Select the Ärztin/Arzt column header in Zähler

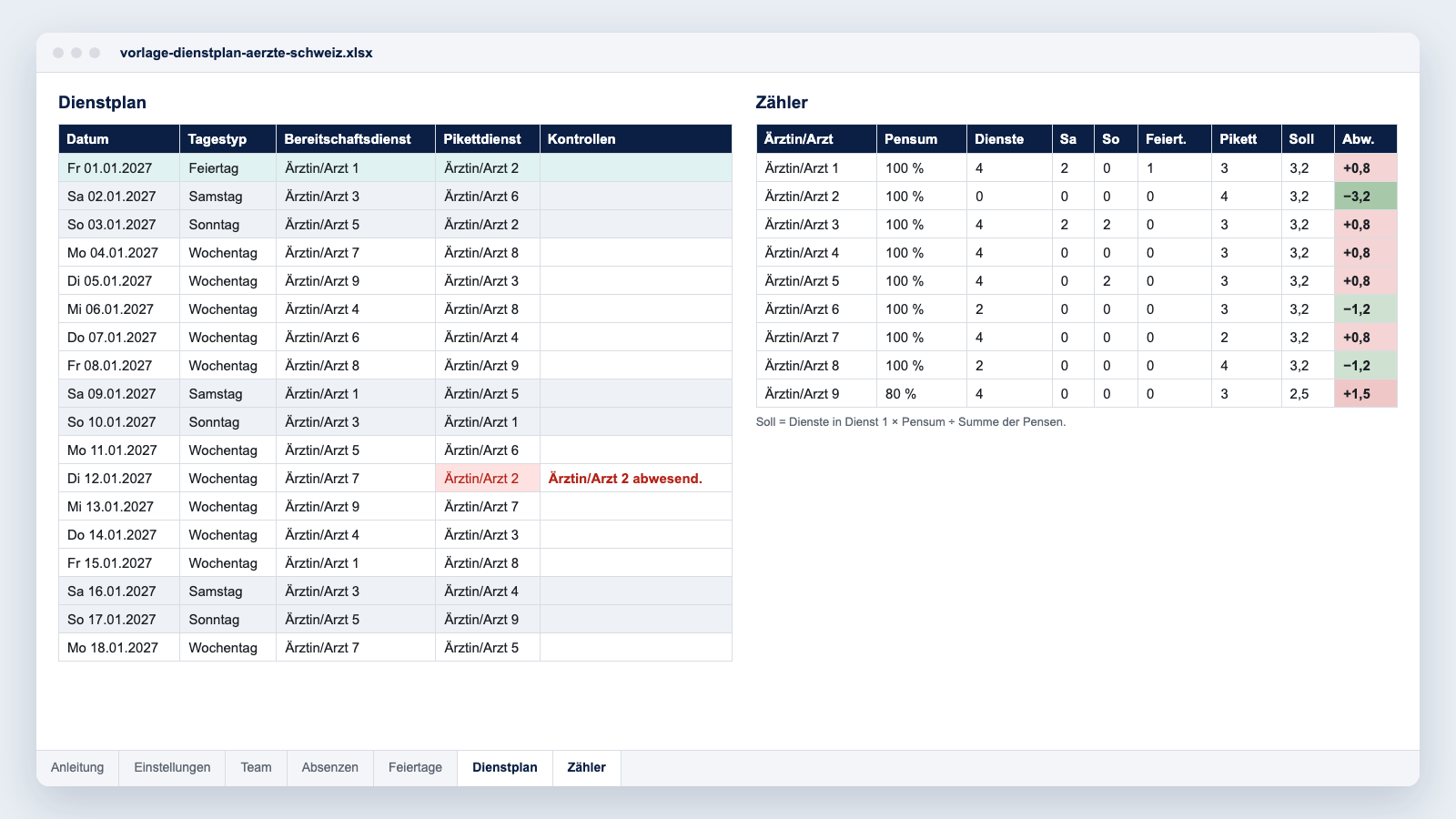[x=817, y=139]
